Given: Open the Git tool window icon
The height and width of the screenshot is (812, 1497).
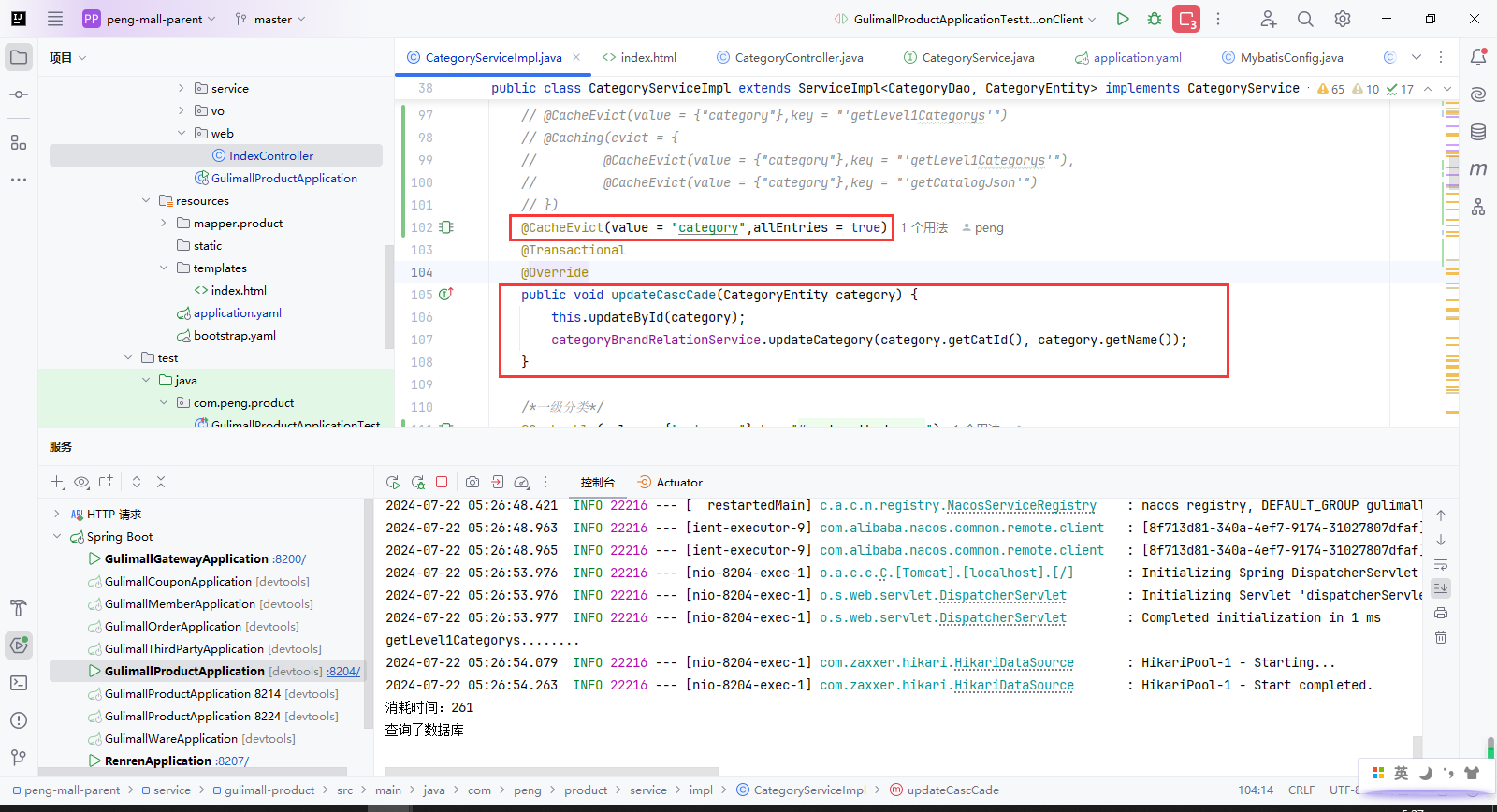Looking at the screenshot, I should [x=19, y=758].
